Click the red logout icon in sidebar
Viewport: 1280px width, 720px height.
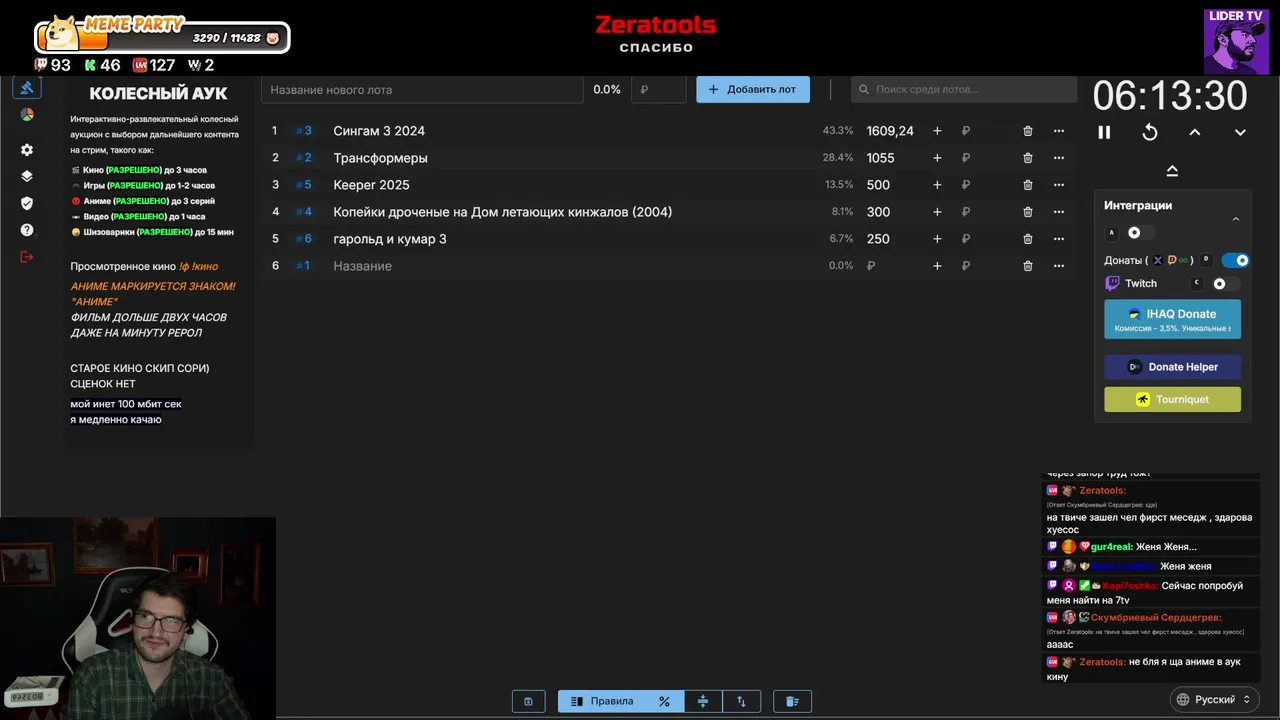click(27, 257)
